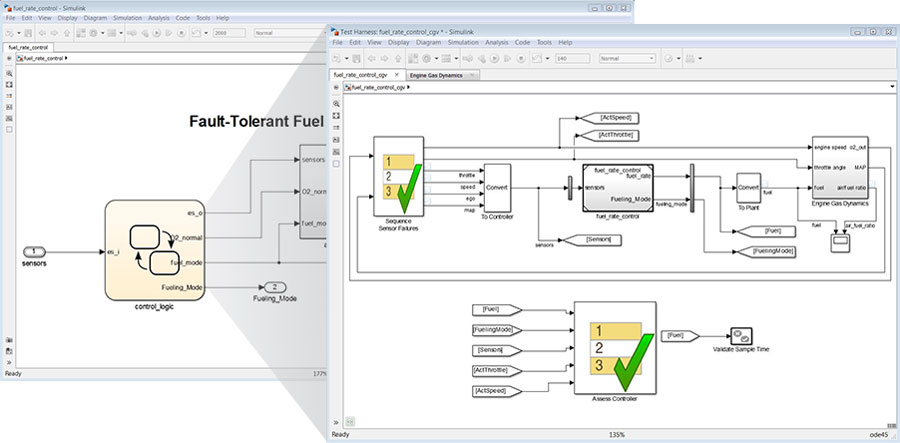Run simulation in Test Harness window
The height and width of the screenshot is (443, 900).
[495, 59]
